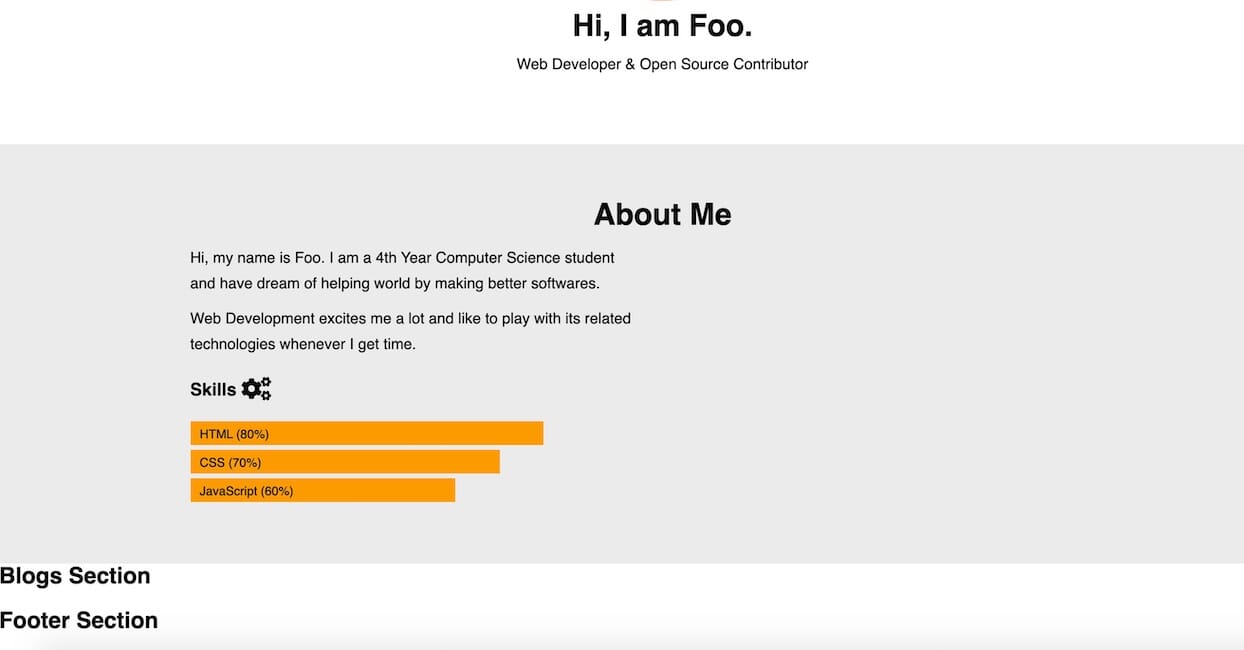Click the gears icon beside Skills

[256, 389]
